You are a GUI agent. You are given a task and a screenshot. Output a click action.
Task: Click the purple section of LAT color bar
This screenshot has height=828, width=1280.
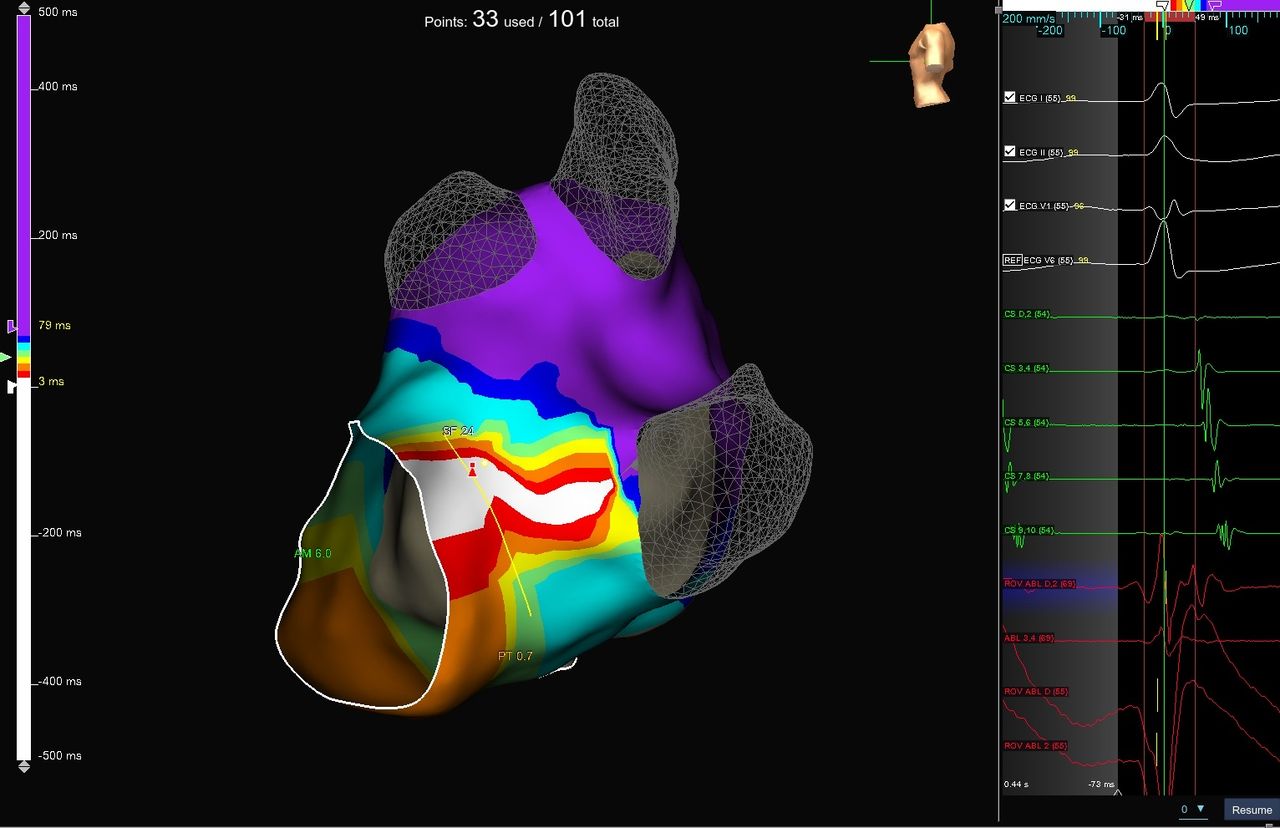click(x=24, y=170)
